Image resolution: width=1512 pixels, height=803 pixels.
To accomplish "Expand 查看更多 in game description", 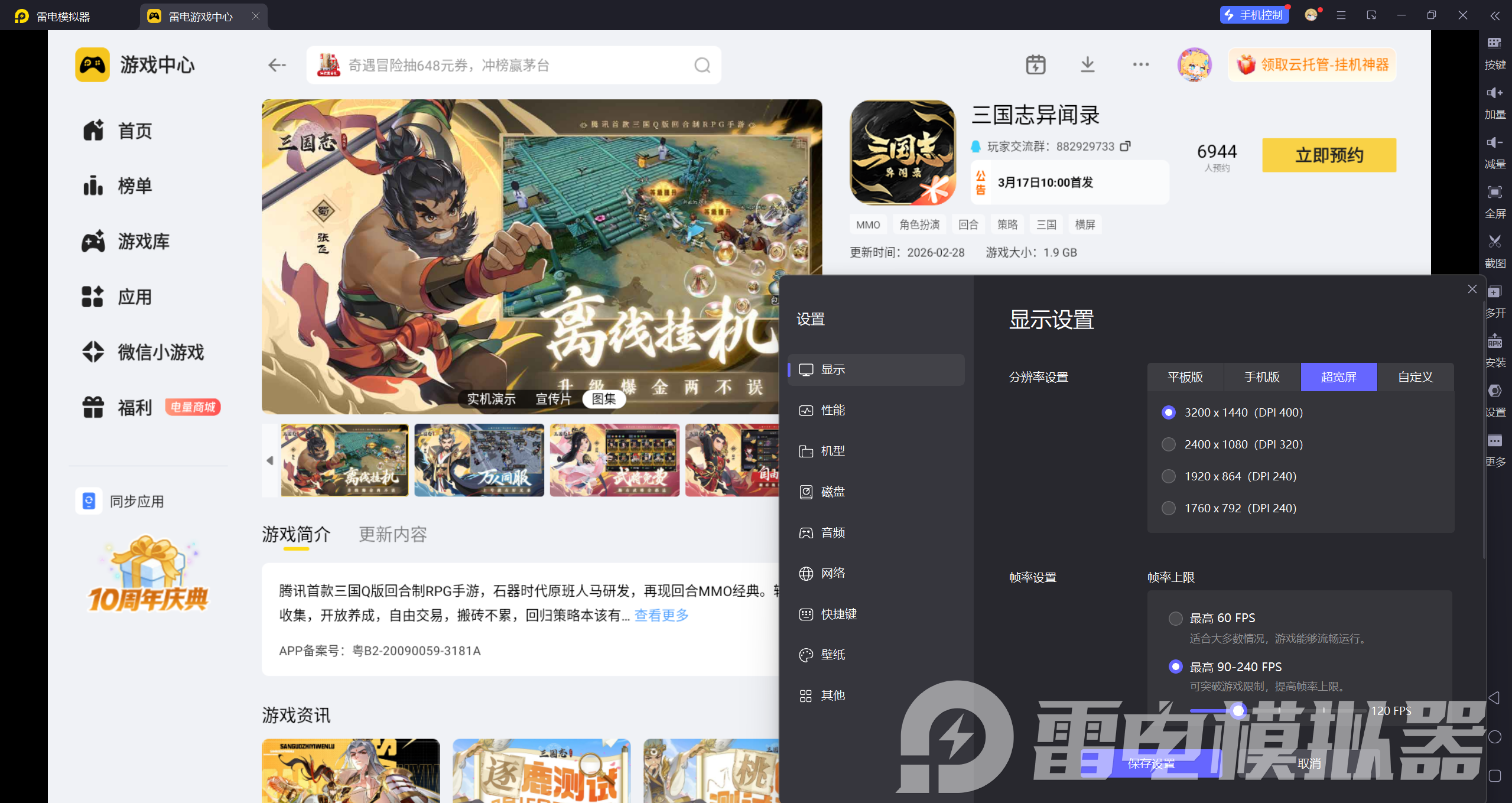I will (661, 615).
